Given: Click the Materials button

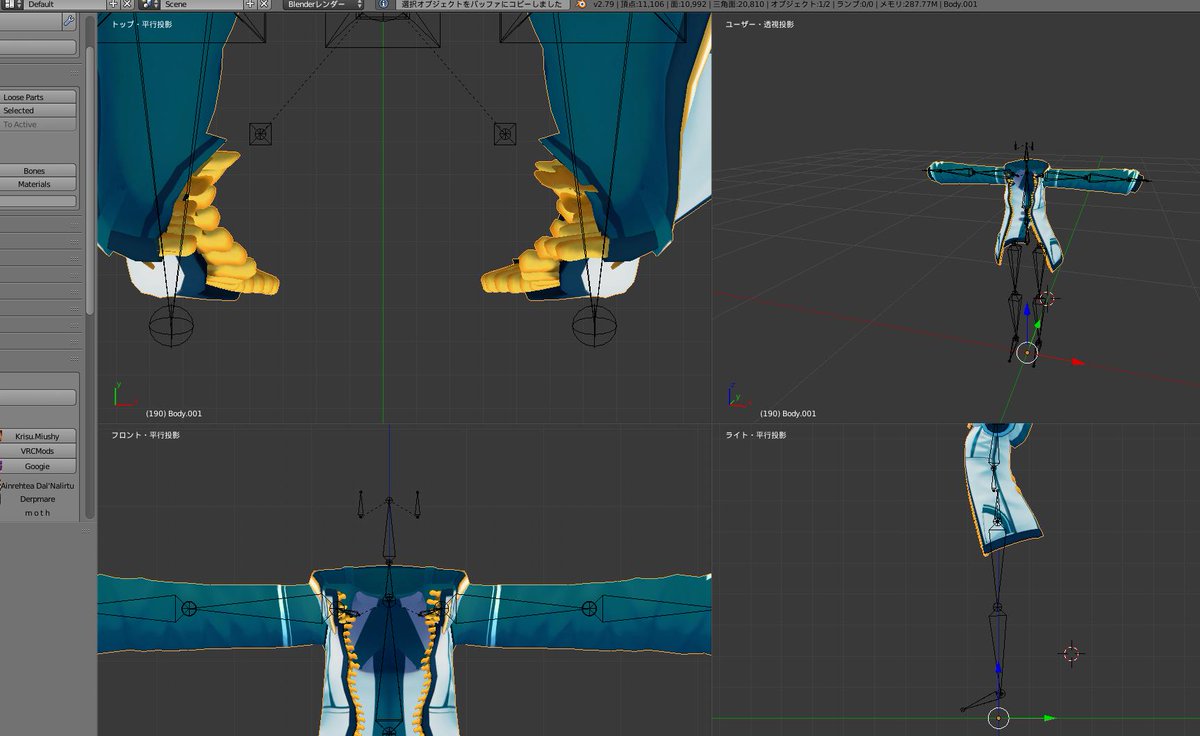Looking at the screenshot, I should click(x=39, y=184).
